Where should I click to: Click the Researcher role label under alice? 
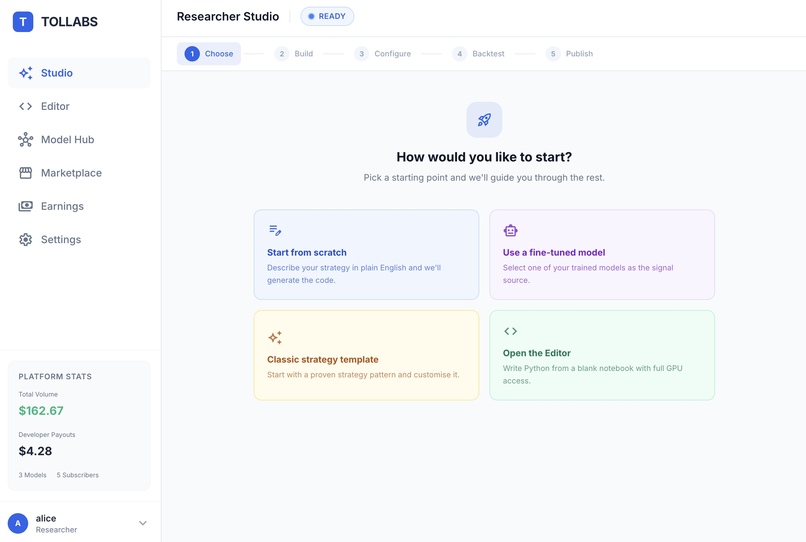click(57, 530)
